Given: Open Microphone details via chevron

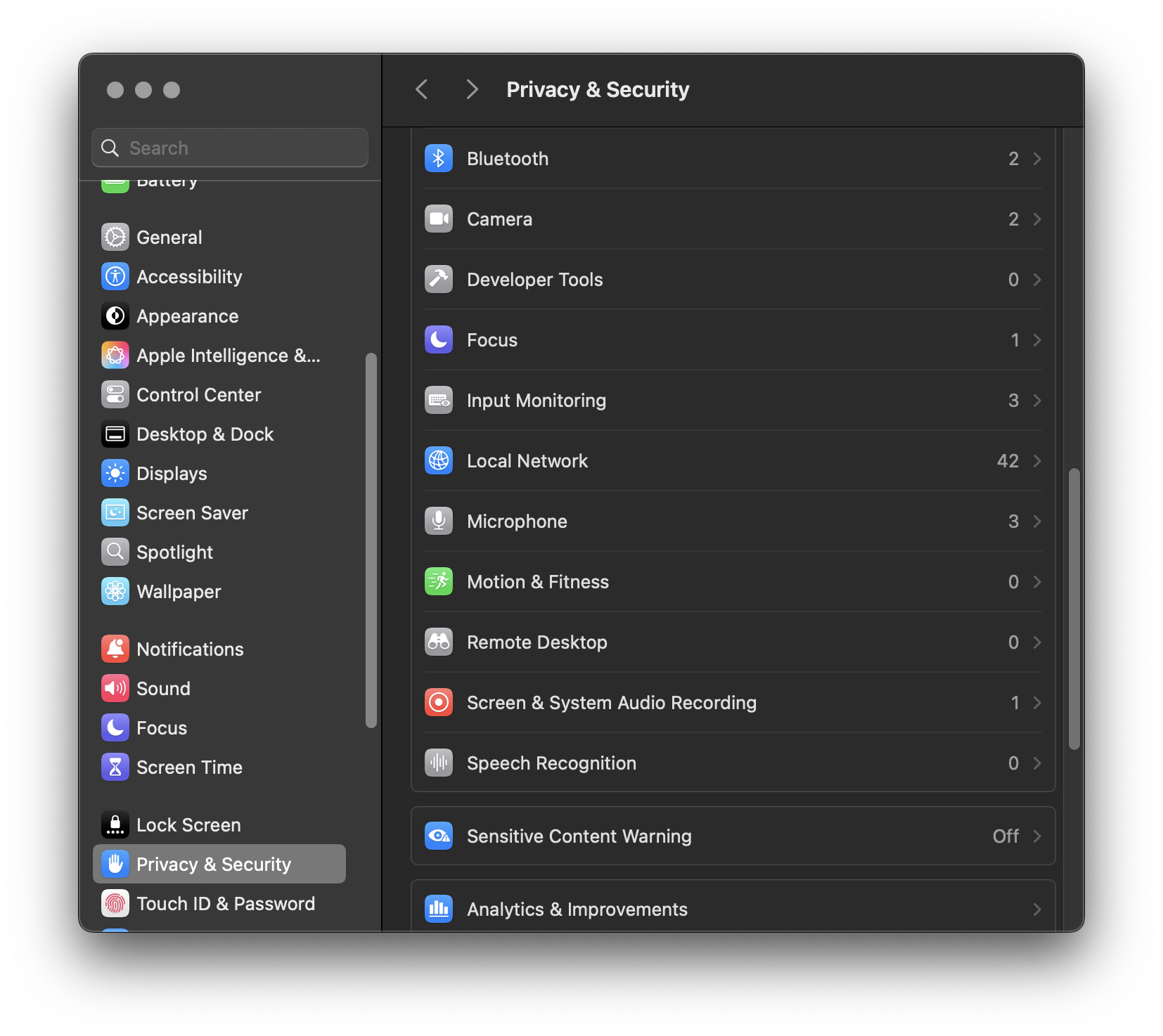Looking at the screenshot, I should click(x=1037, y=522).
